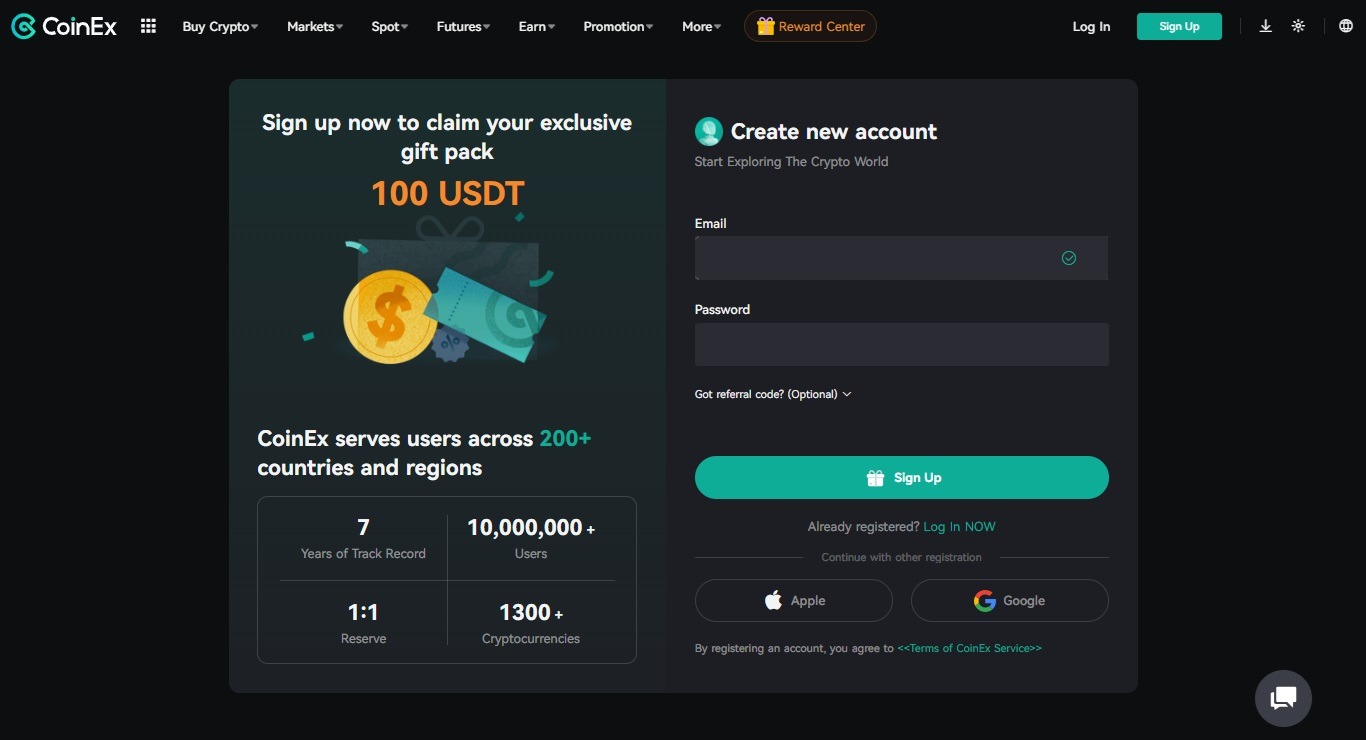Expand Got referral code optional section
The image size is (1366, 740).
pyautogui.click(x=773, y=394)
